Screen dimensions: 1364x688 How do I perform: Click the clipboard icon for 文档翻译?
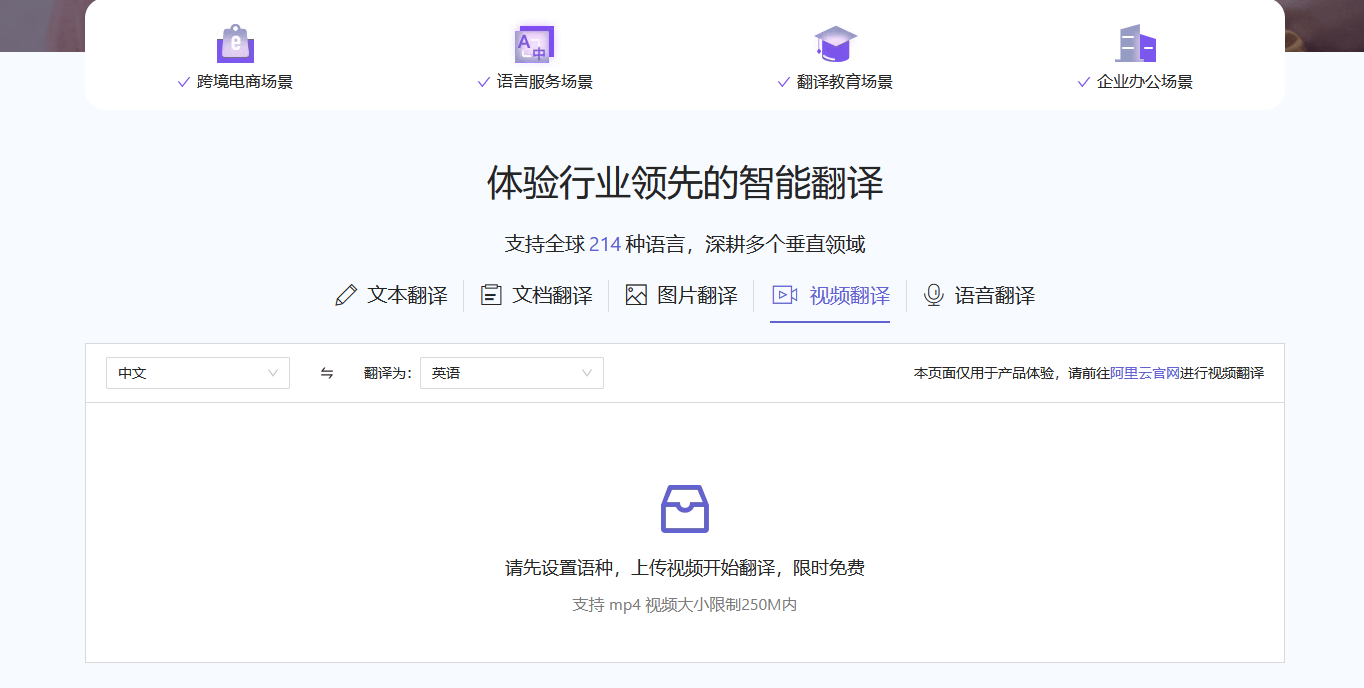(491, 295)
